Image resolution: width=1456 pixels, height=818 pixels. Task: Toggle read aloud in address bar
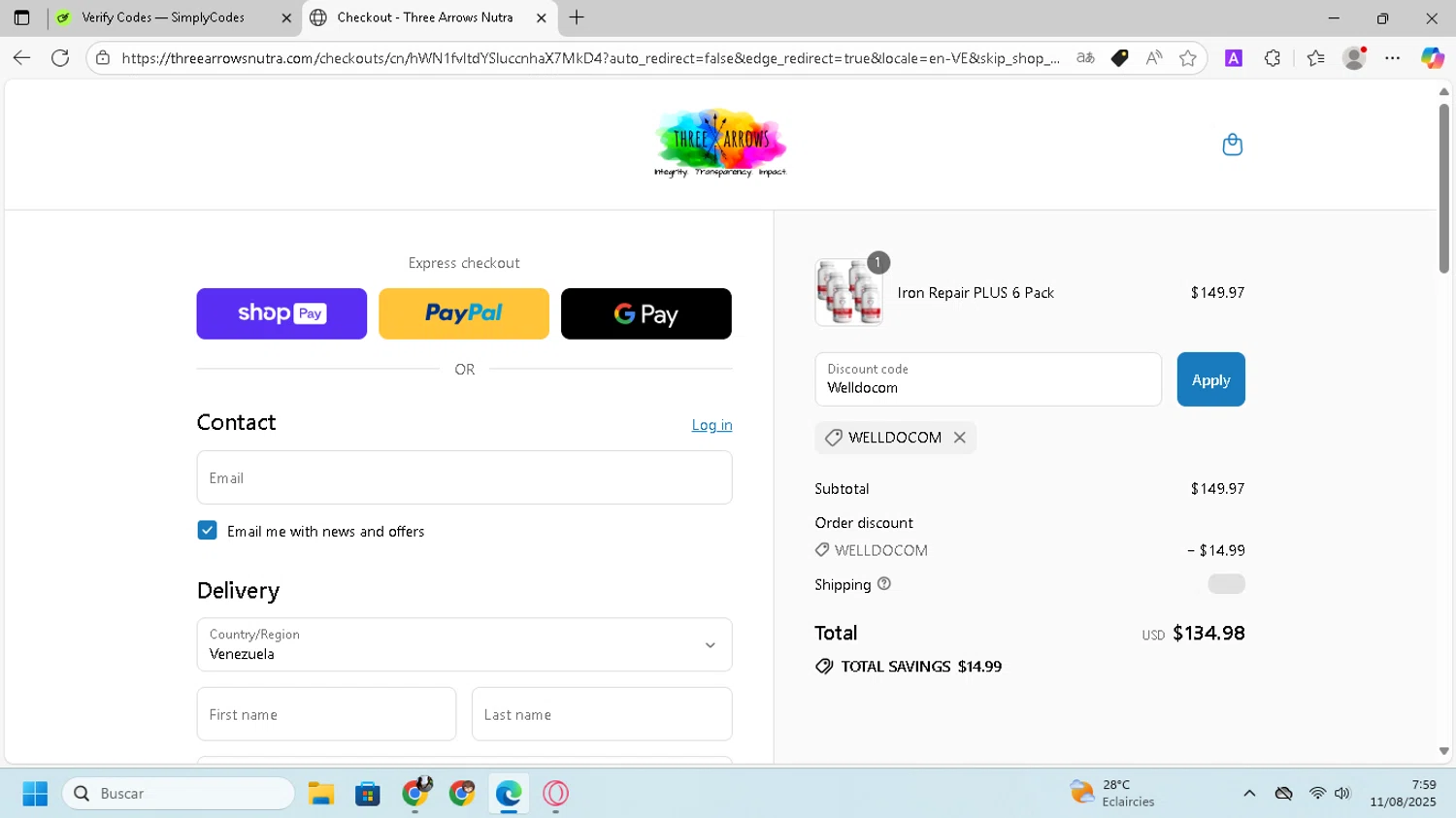click(1153, 58)
